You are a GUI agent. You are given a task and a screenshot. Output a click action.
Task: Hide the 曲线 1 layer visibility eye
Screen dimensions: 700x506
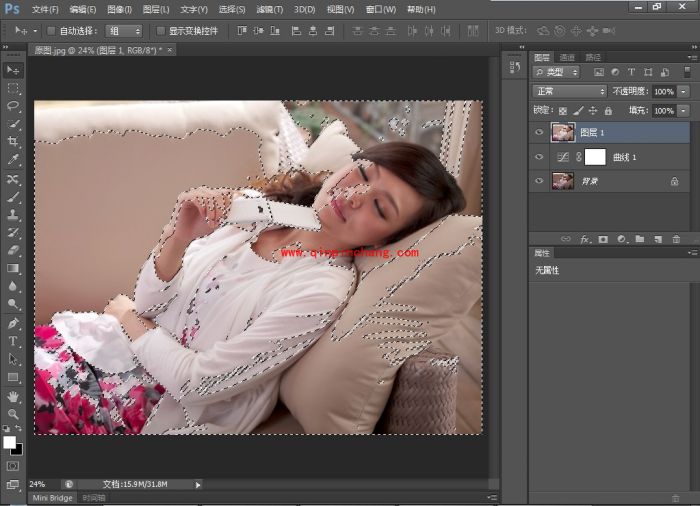pos(539,157)
